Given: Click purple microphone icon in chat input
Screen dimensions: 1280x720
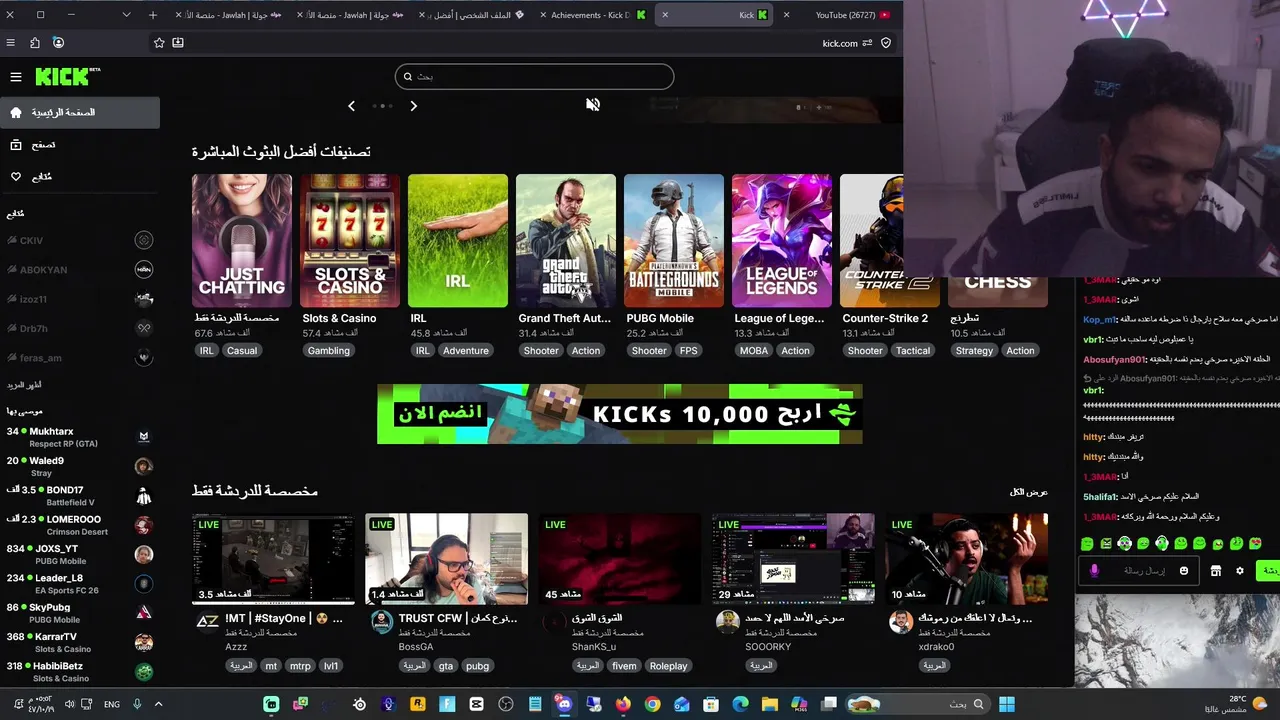Looking at the screenshot, I should 1094,571.
